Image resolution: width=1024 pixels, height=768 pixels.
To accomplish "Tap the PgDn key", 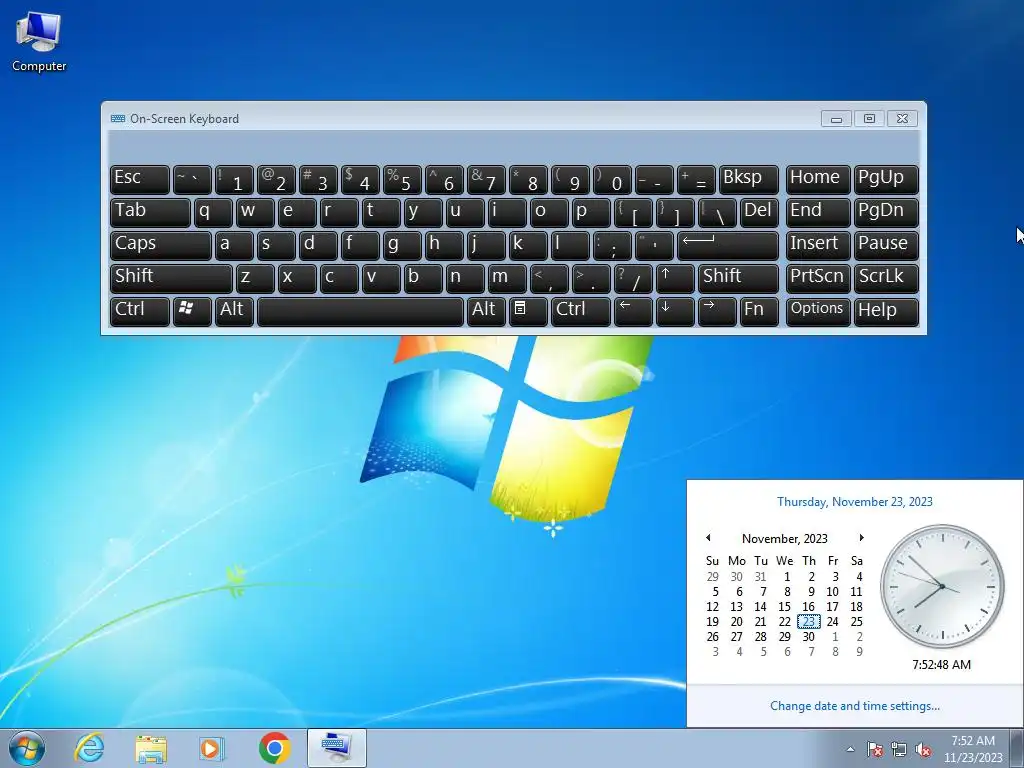I will 886,212.
